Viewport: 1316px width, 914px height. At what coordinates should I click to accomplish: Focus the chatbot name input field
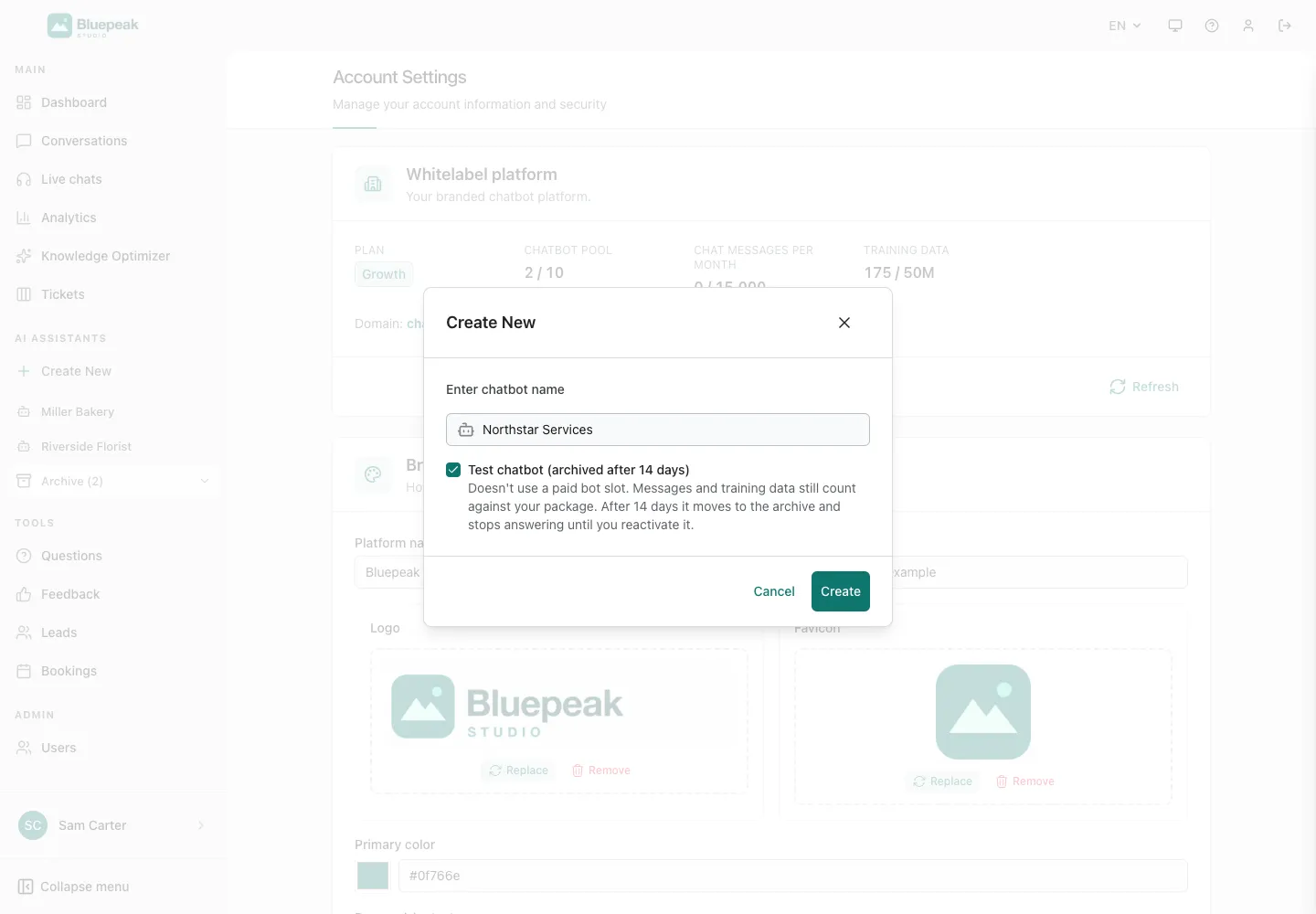tap(658, 430)
